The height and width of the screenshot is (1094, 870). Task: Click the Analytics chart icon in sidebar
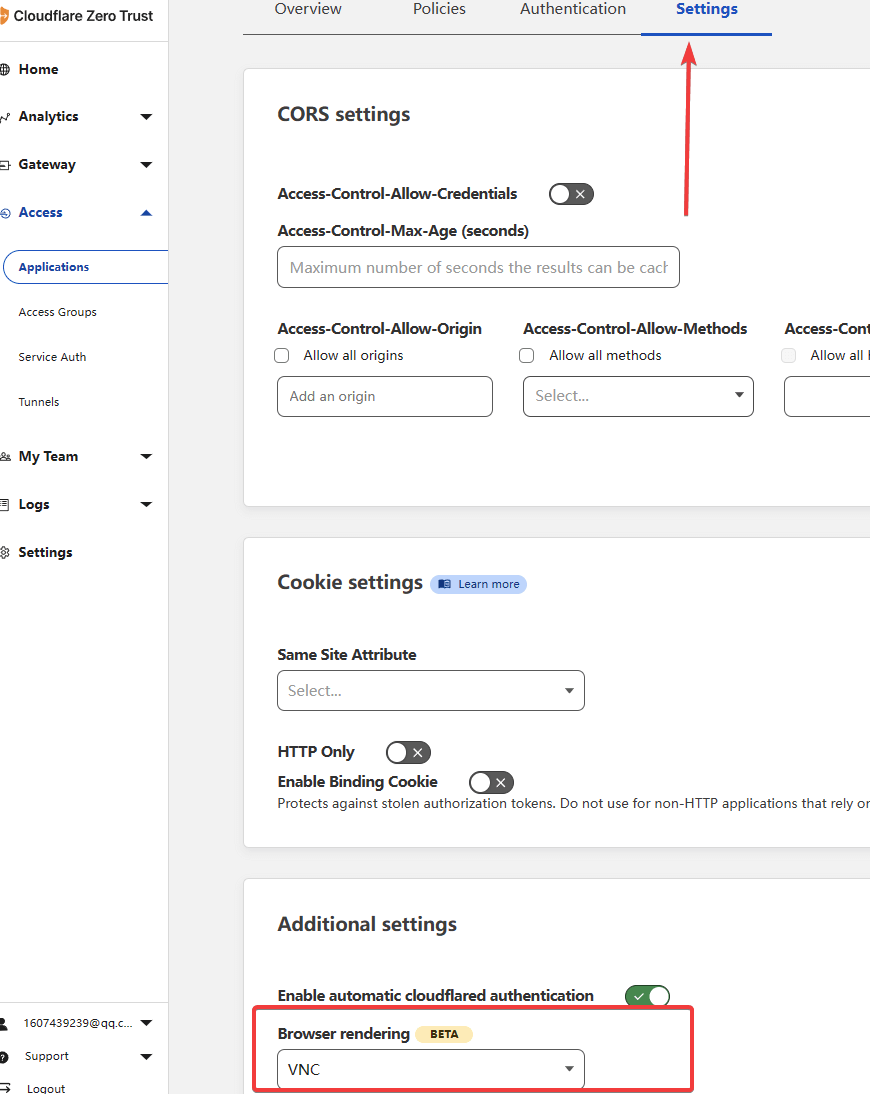point(5,117)
